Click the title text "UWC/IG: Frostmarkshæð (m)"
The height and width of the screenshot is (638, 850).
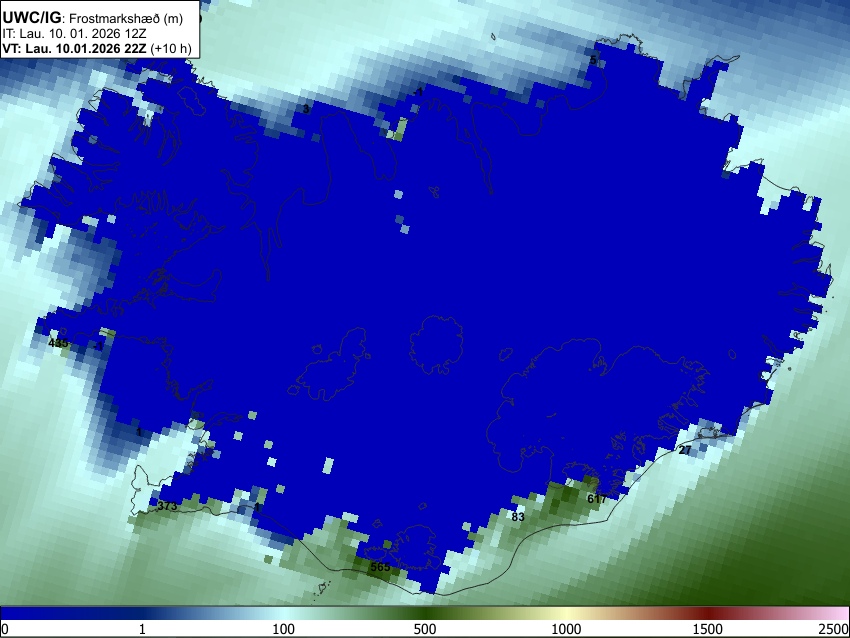point(93,18)
